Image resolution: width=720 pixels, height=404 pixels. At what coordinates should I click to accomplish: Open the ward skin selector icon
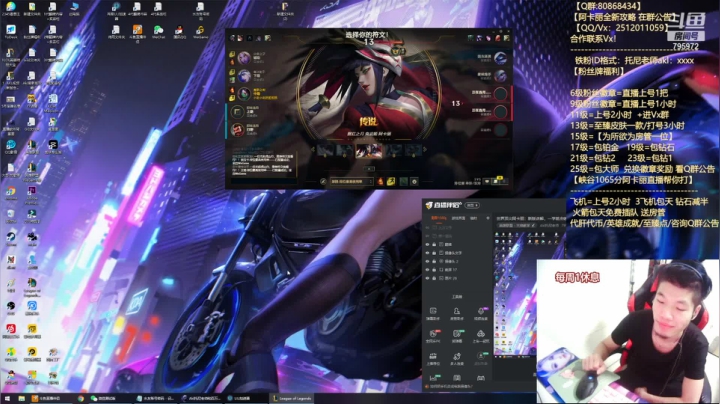pos(404,182)
